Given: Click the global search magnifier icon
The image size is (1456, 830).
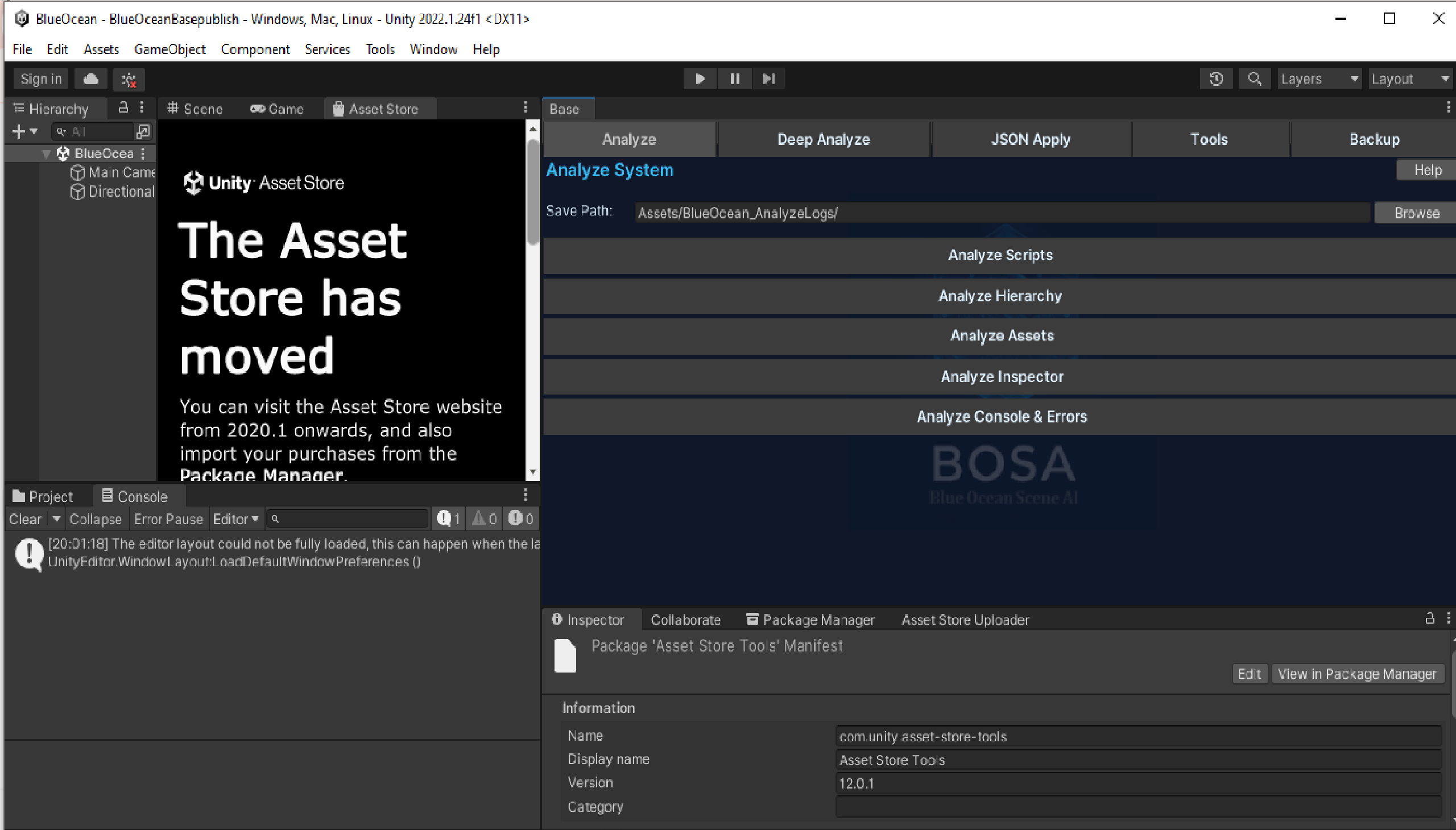Looking at the screenshot, I should 1254,78.
